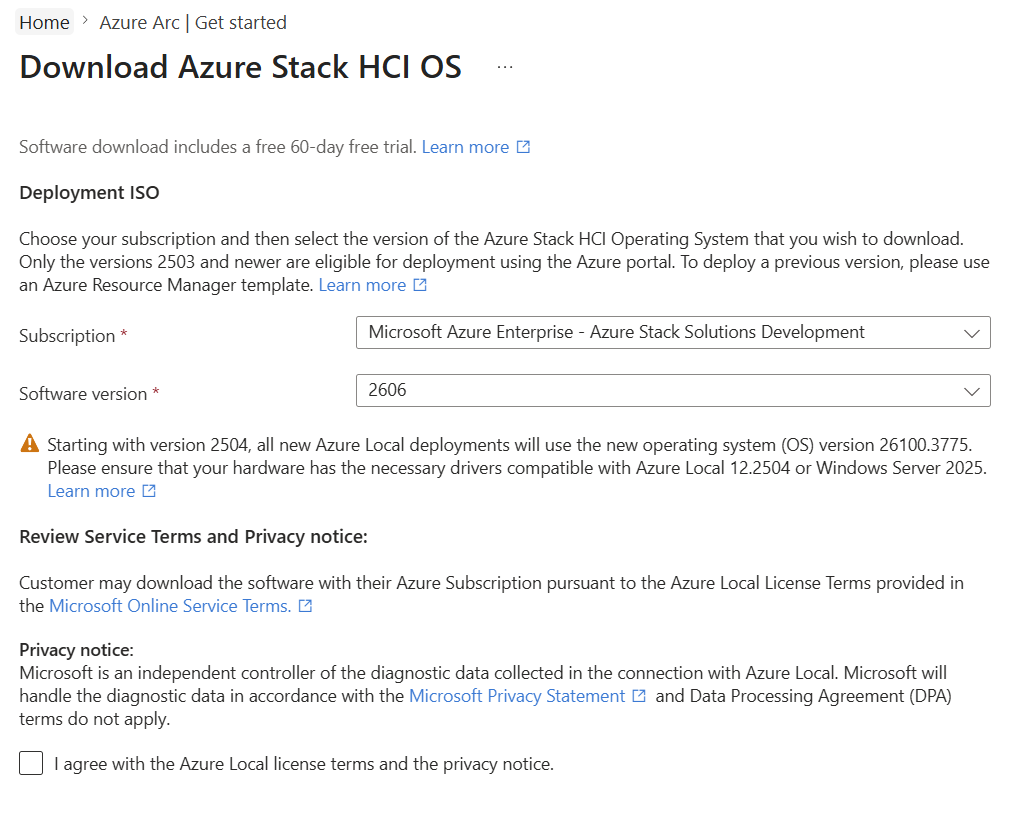Open the Software version dropdown showing 2606

click(x=673, y=391)
